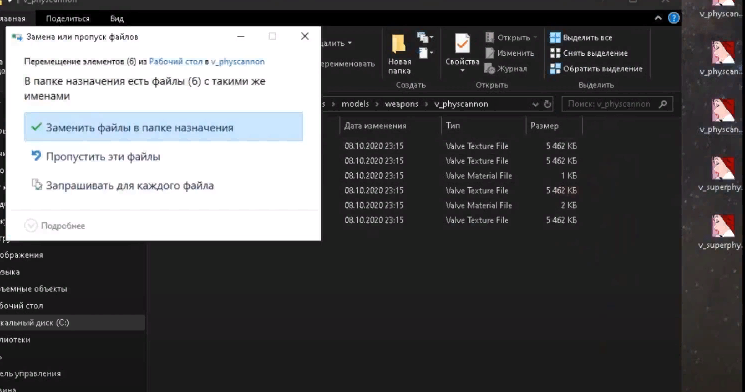
Task: Select first desktop 'v_superphy..' icon
Action: (721, 174)
